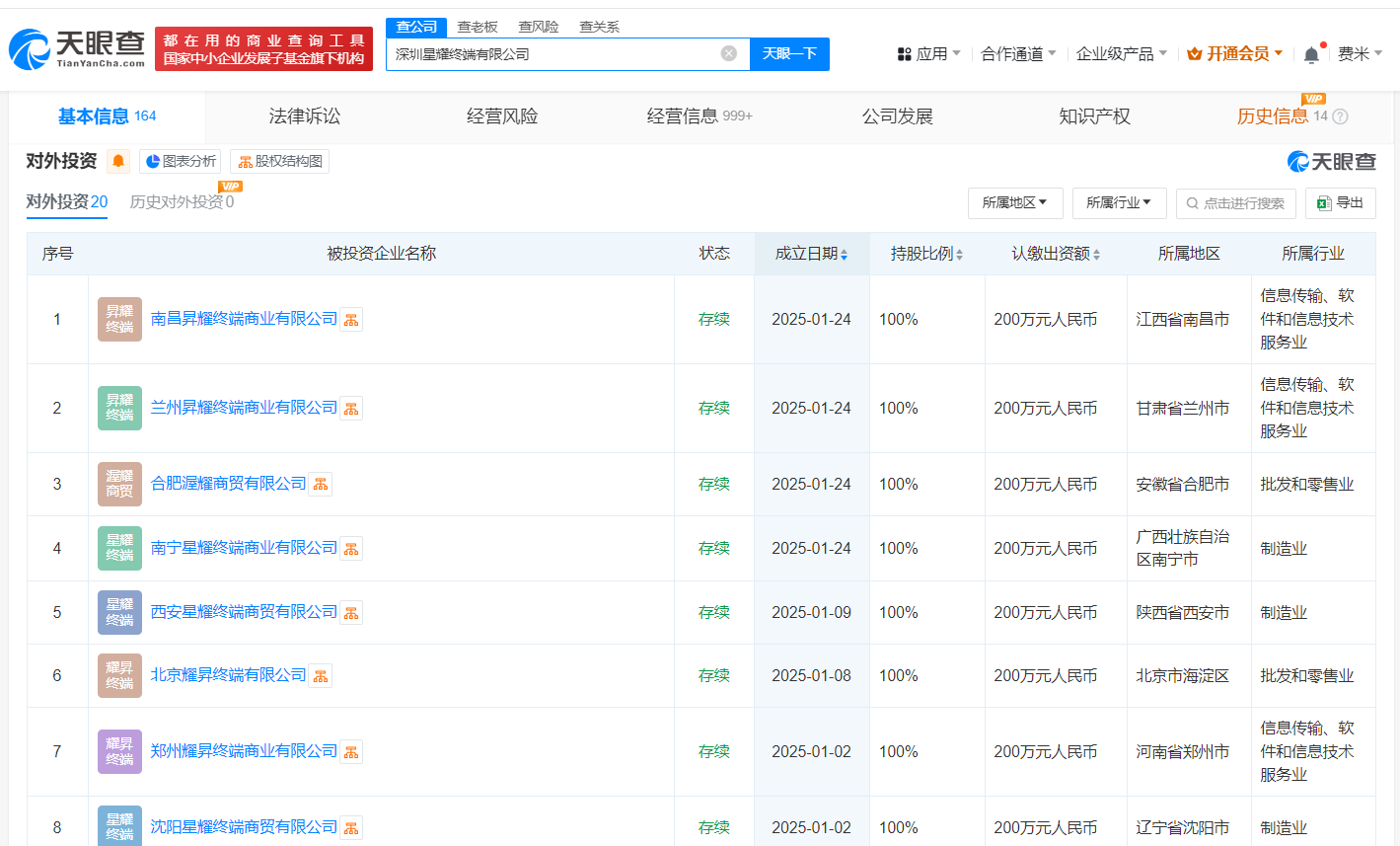The image size is (1400, 846).
Task: Open 西安星耀终端商贸有限公司 company link
Action: (x=244, y=612)
